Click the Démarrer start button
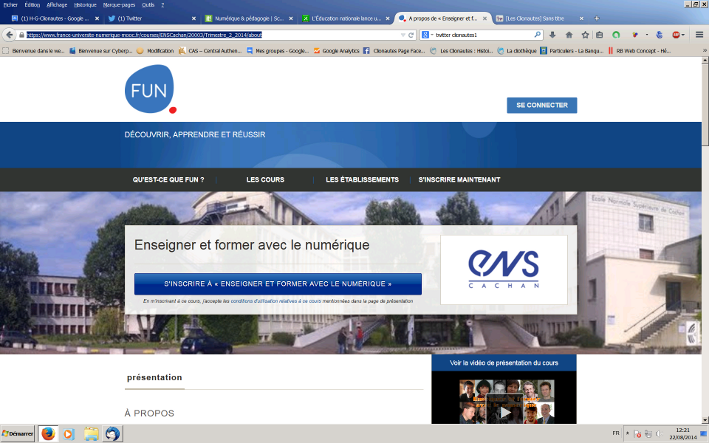 coord(18,434)
